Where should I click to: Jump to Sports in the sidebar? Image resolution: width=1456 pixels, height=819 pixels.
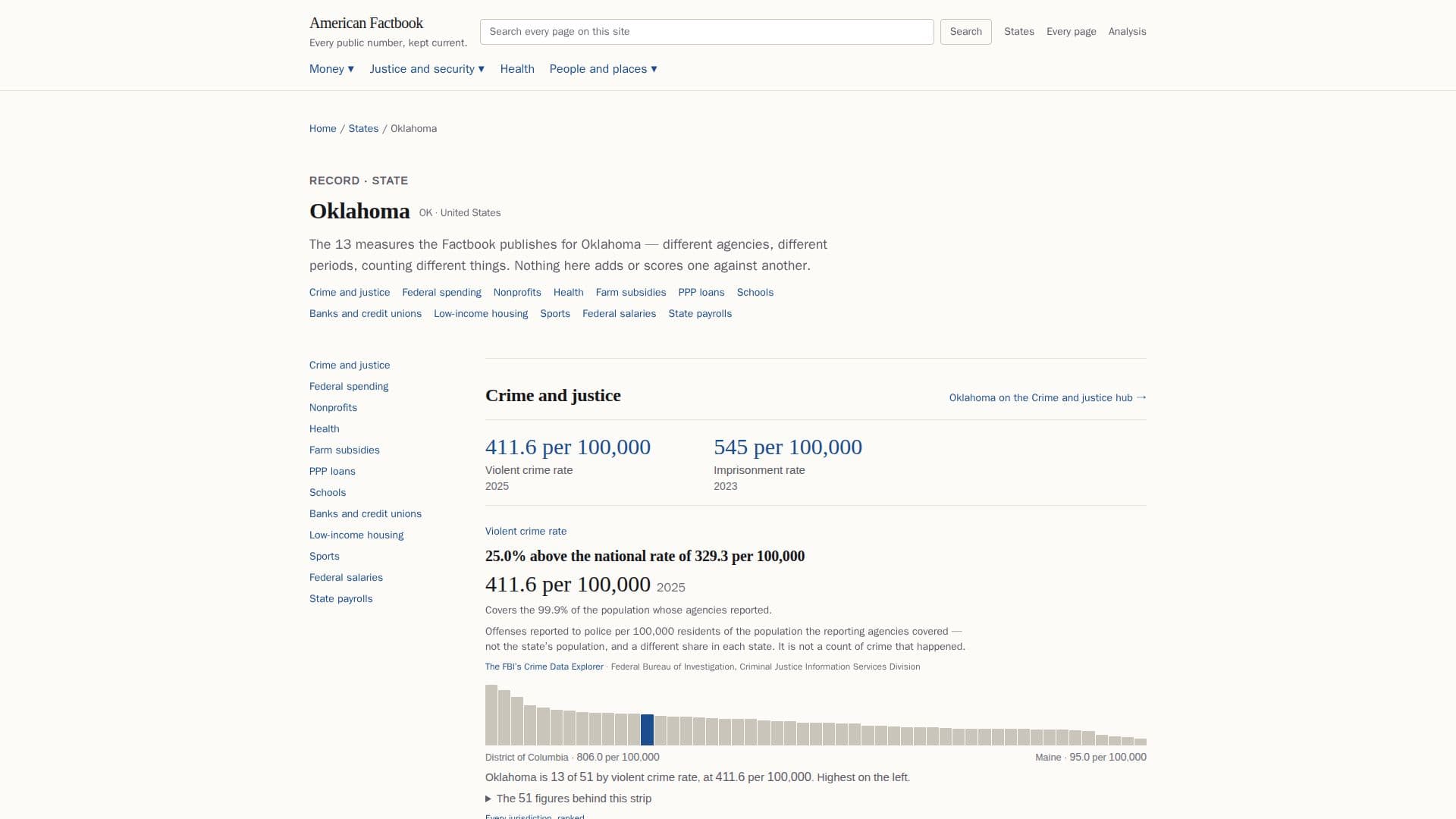(x=325, y=557)
